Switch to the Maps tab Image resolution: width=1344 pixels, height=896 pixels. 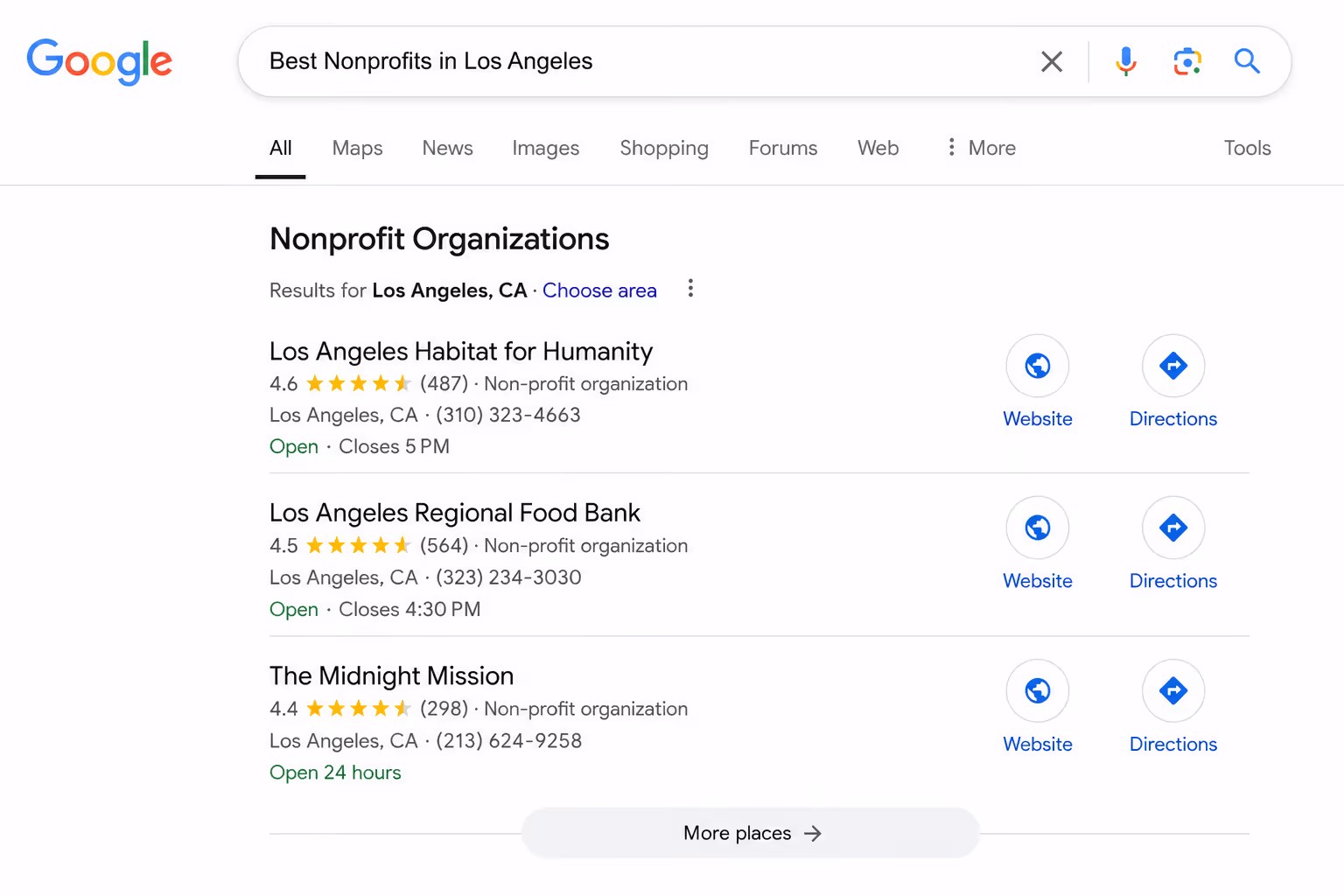[357, 148]
